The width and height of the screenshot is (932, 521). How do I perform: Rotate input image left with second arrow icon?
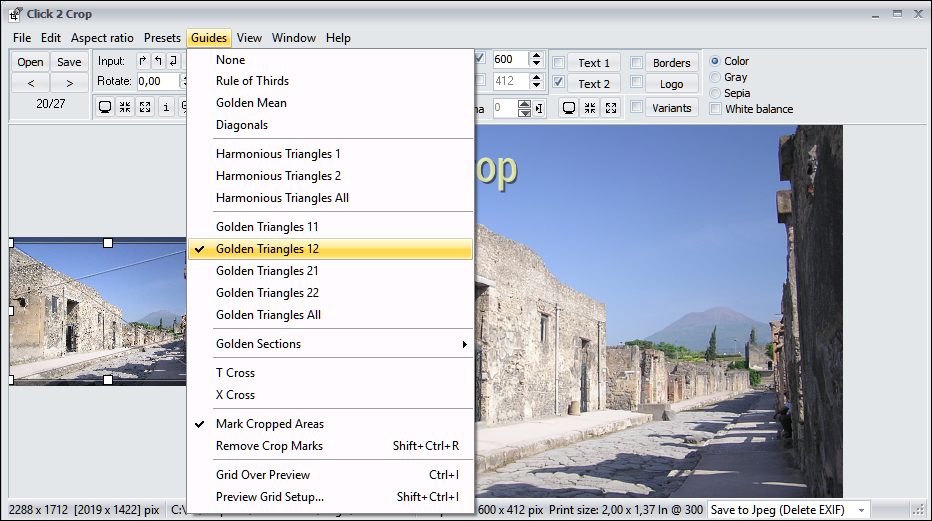158,61
